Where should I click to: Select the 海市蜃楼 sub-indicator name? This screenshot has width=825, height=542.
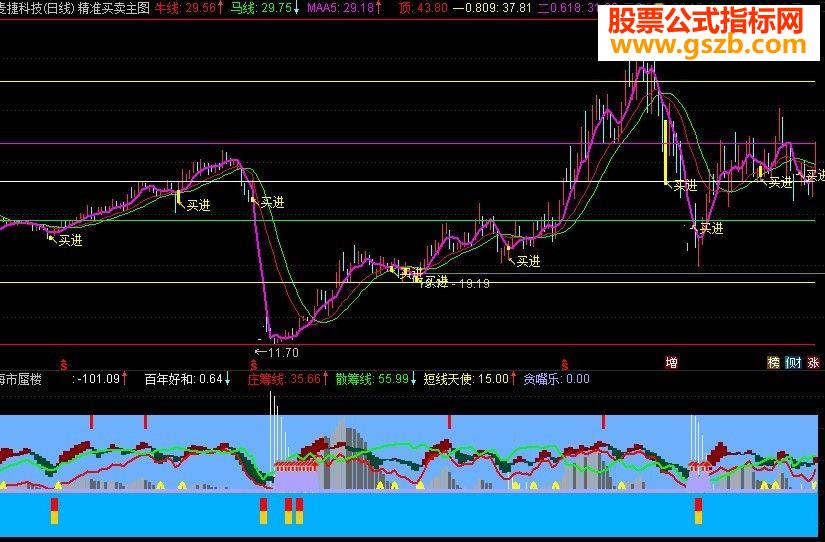coord(21,379)
